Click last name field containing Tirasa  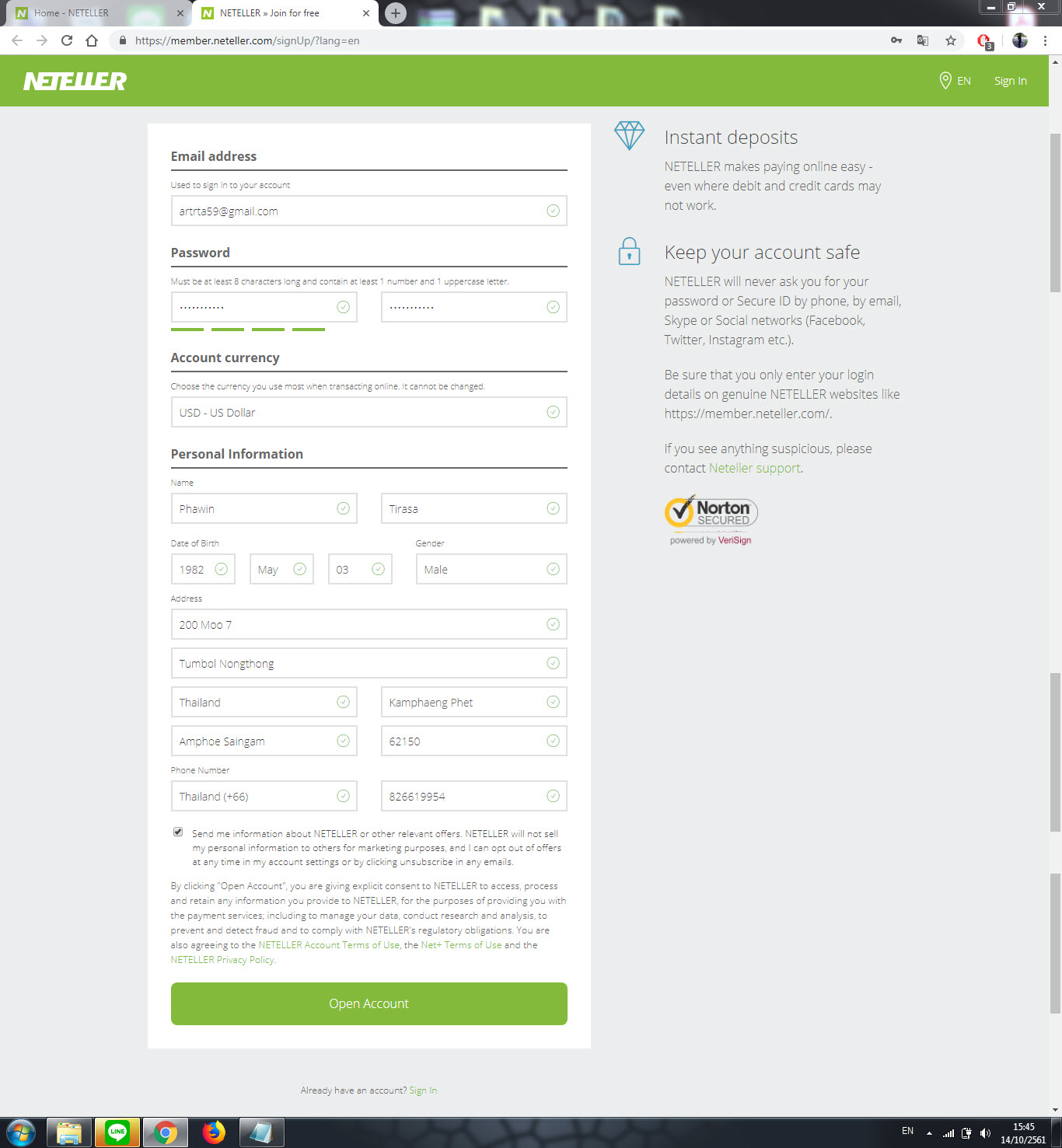point(473,508)
